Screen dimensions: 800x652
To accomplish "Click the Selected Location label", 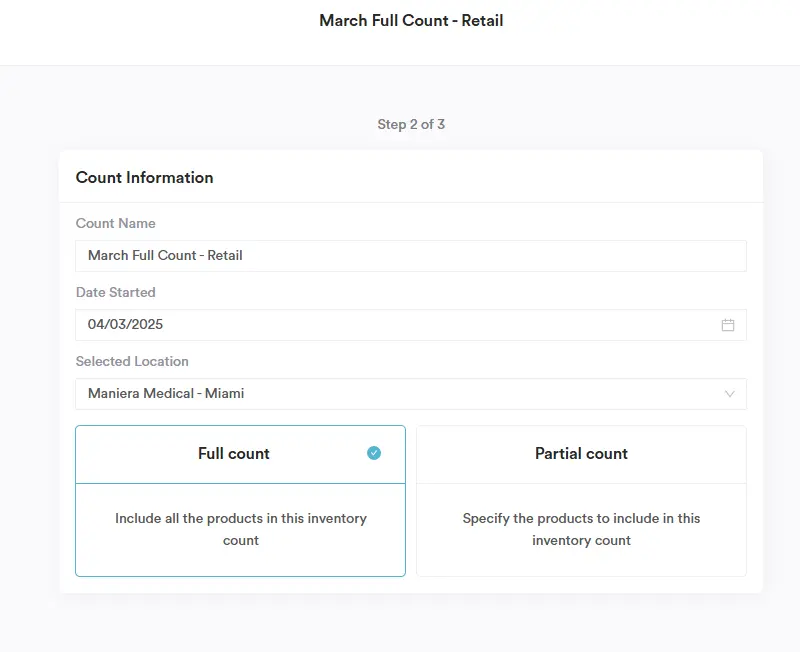I will (132, 361).
